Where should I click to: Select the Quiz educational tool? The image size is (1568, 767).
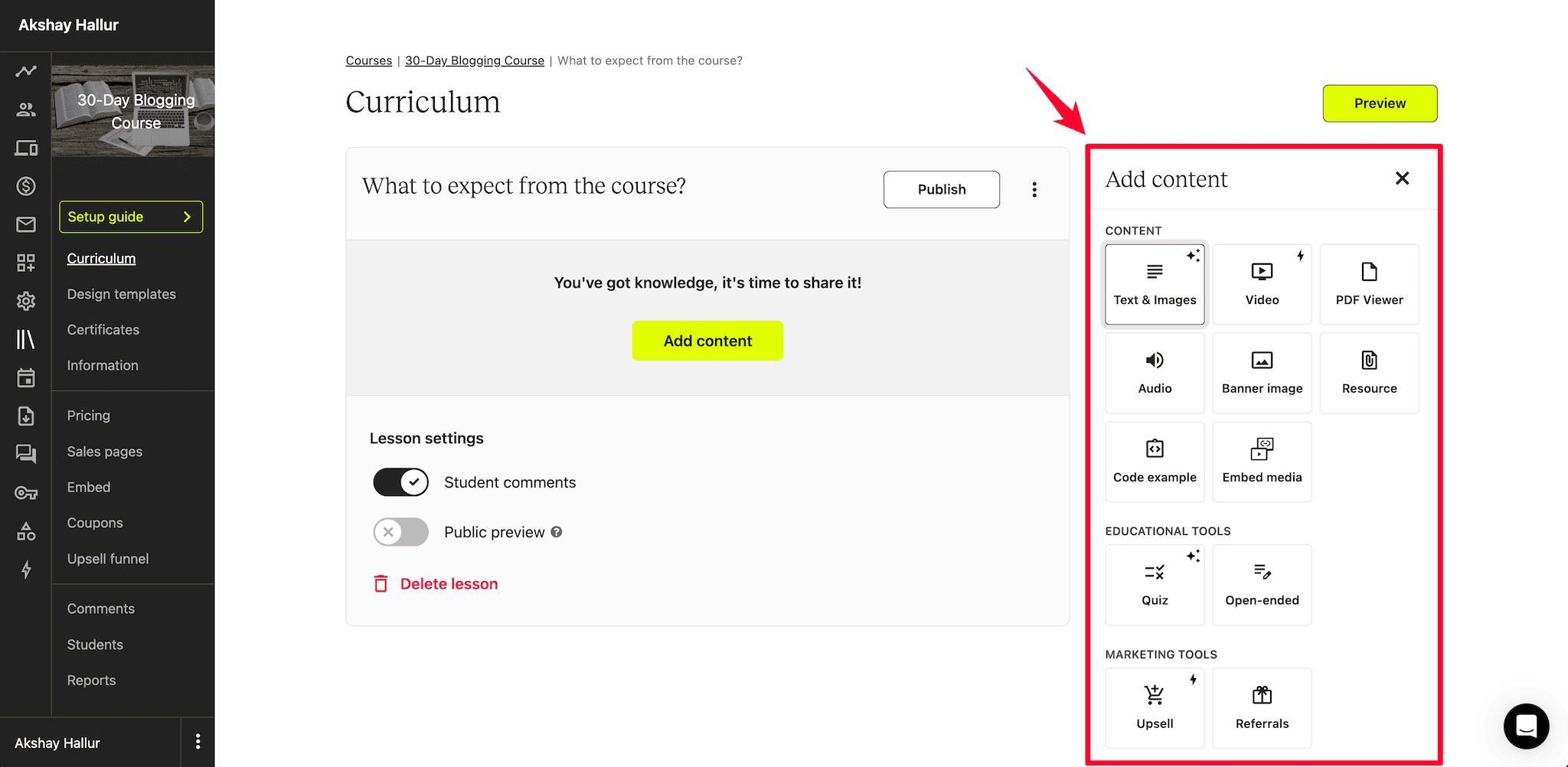click(1154, 583)
